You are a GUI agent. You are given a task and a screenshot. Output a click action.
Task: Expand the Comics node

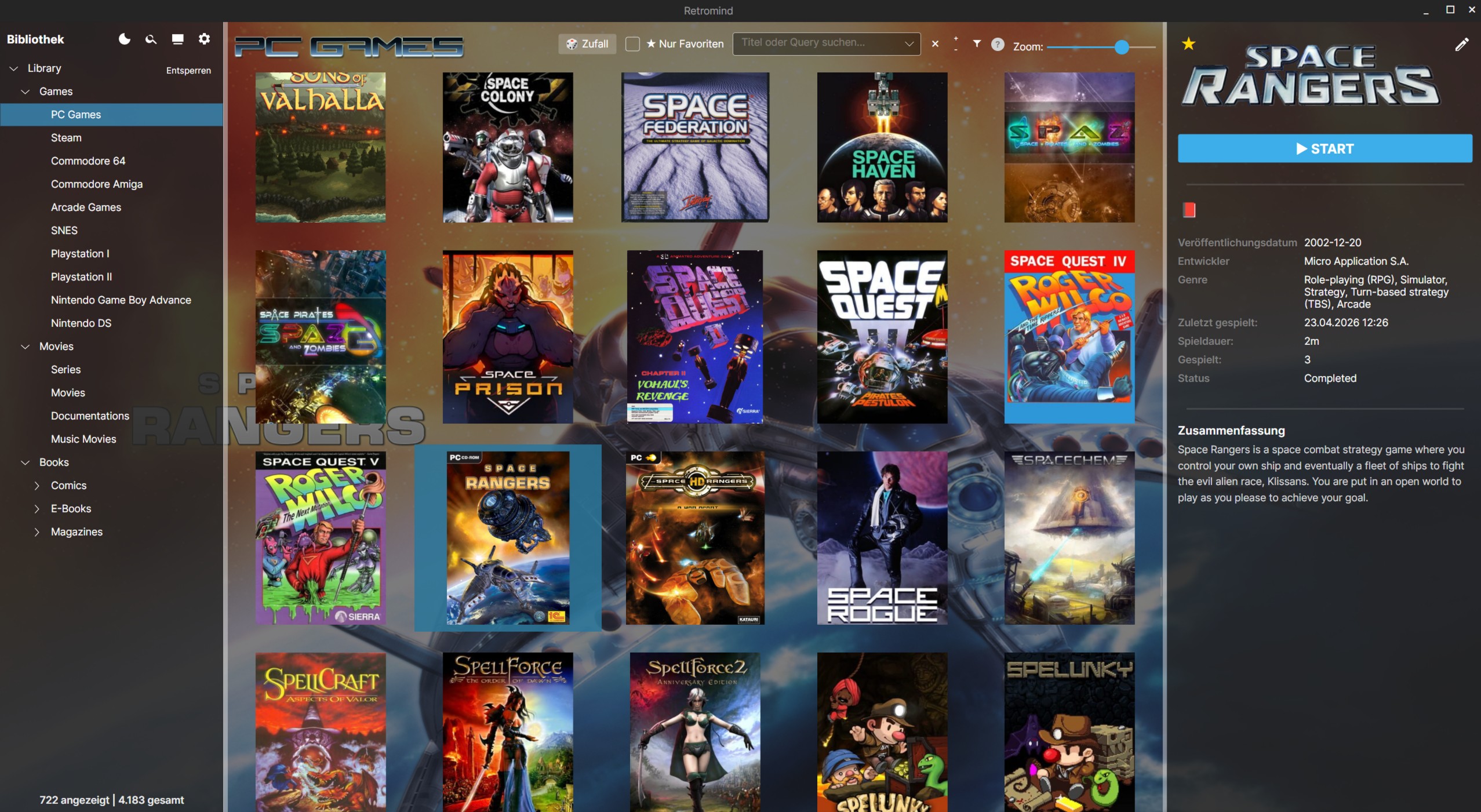pyautogui.click(x=37, y=486)
